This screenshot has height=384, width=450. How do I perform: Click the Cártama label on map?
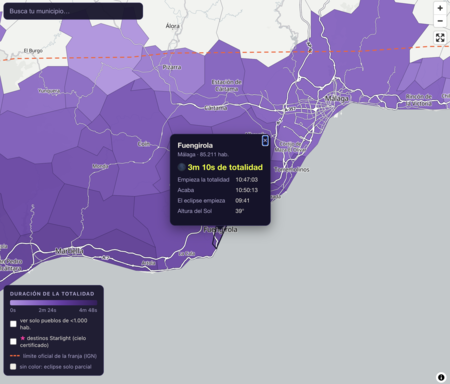[x=216, y=108]
